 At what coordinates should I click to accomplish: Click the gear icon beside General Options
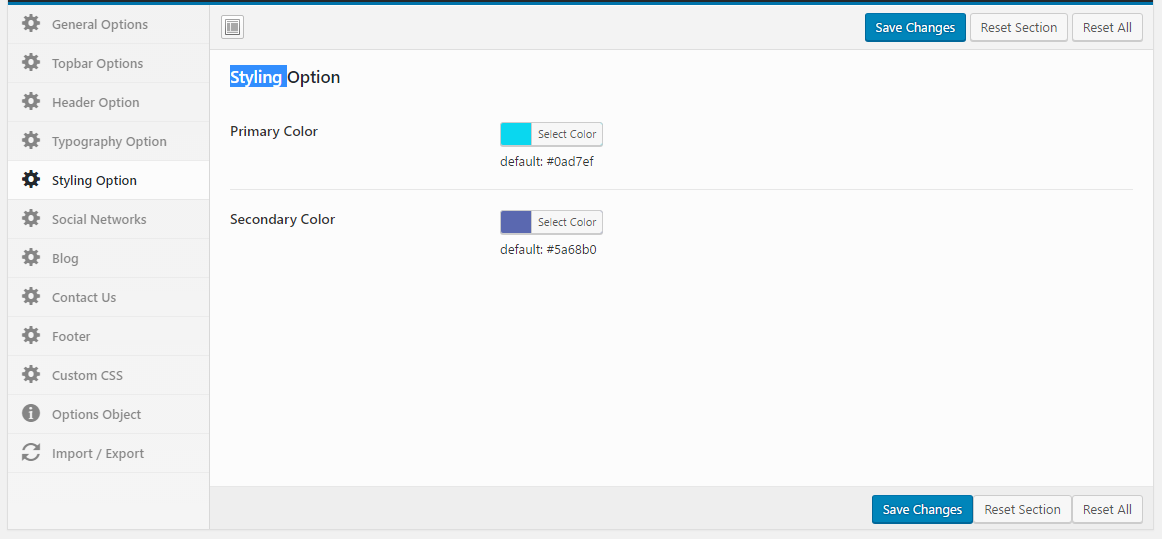tap(31, 24)
